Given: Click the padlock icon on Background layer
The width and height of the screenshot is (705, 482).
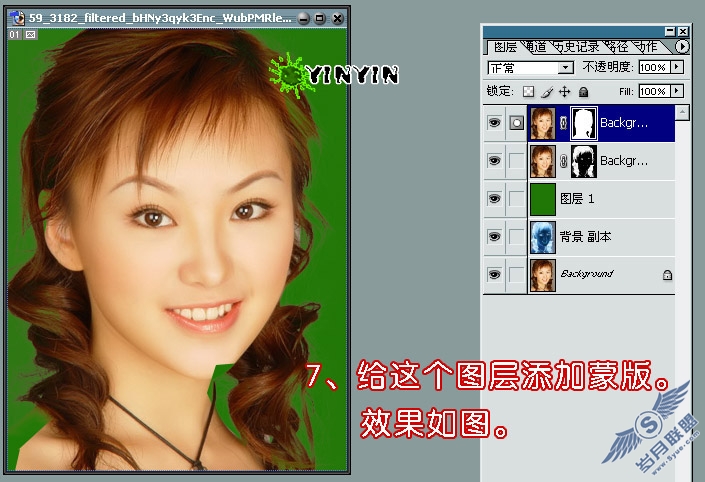Looking at the screenshot, I should pyautogui.click(x=667, y=274).
